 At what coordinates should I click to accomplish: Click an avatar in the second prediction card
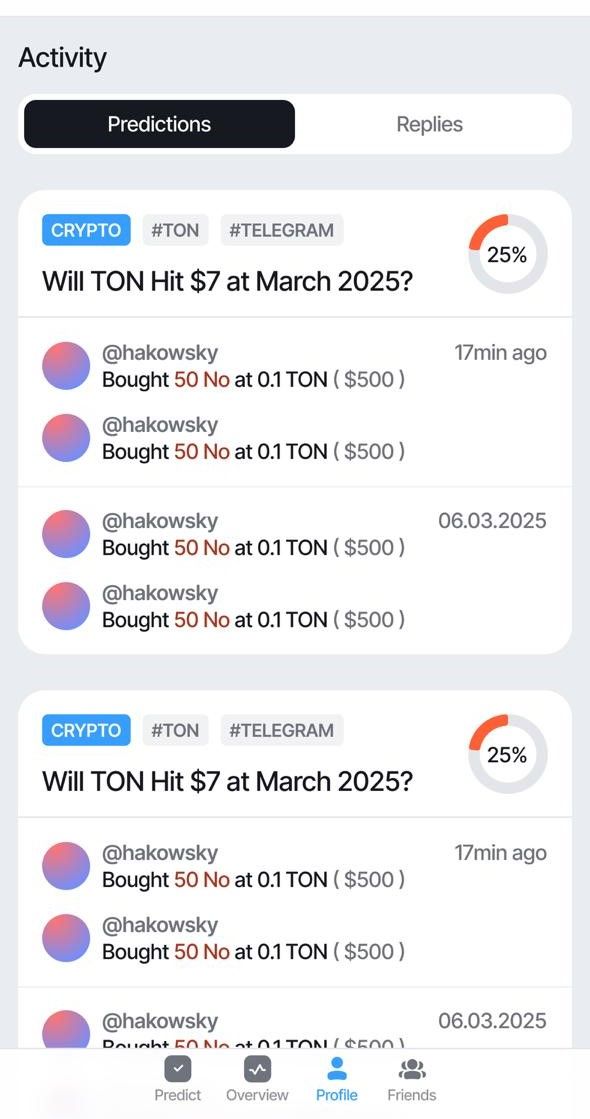click(x=65, y=865)
